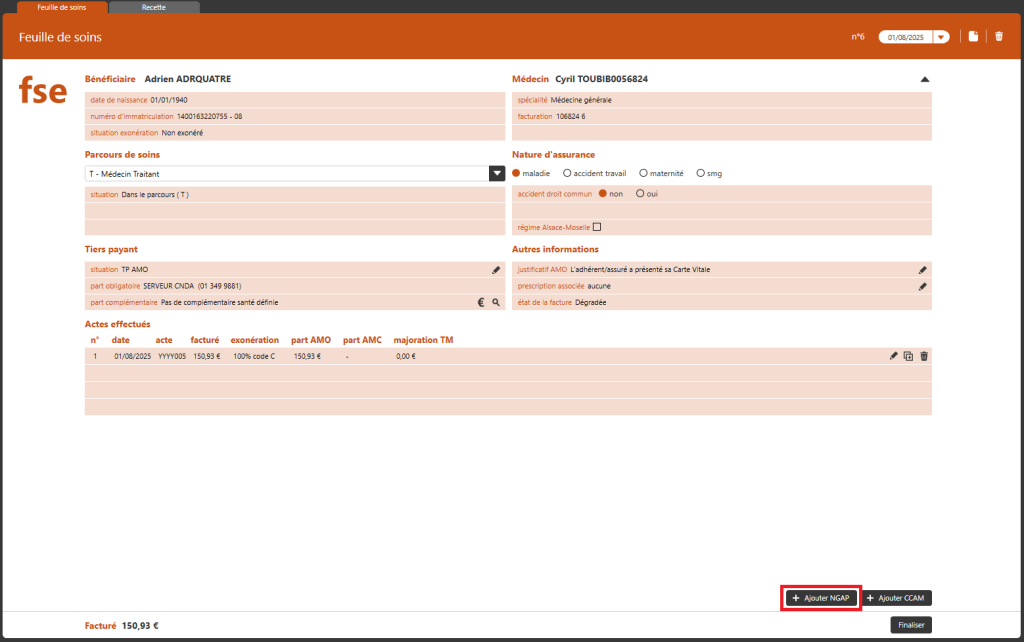Edit the tiers payant situation TP AMO

tap(496, 270)
